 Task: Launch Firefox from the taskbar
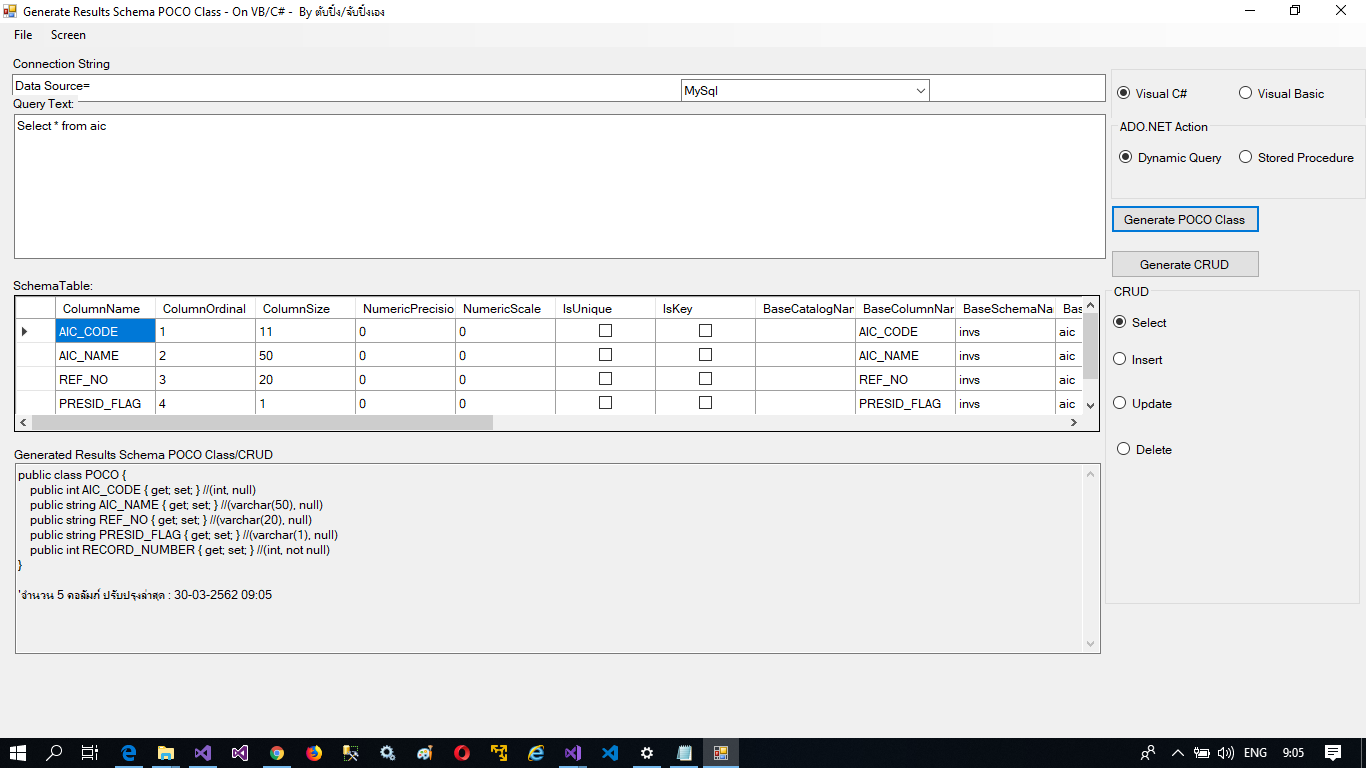[x=314, y=753]
